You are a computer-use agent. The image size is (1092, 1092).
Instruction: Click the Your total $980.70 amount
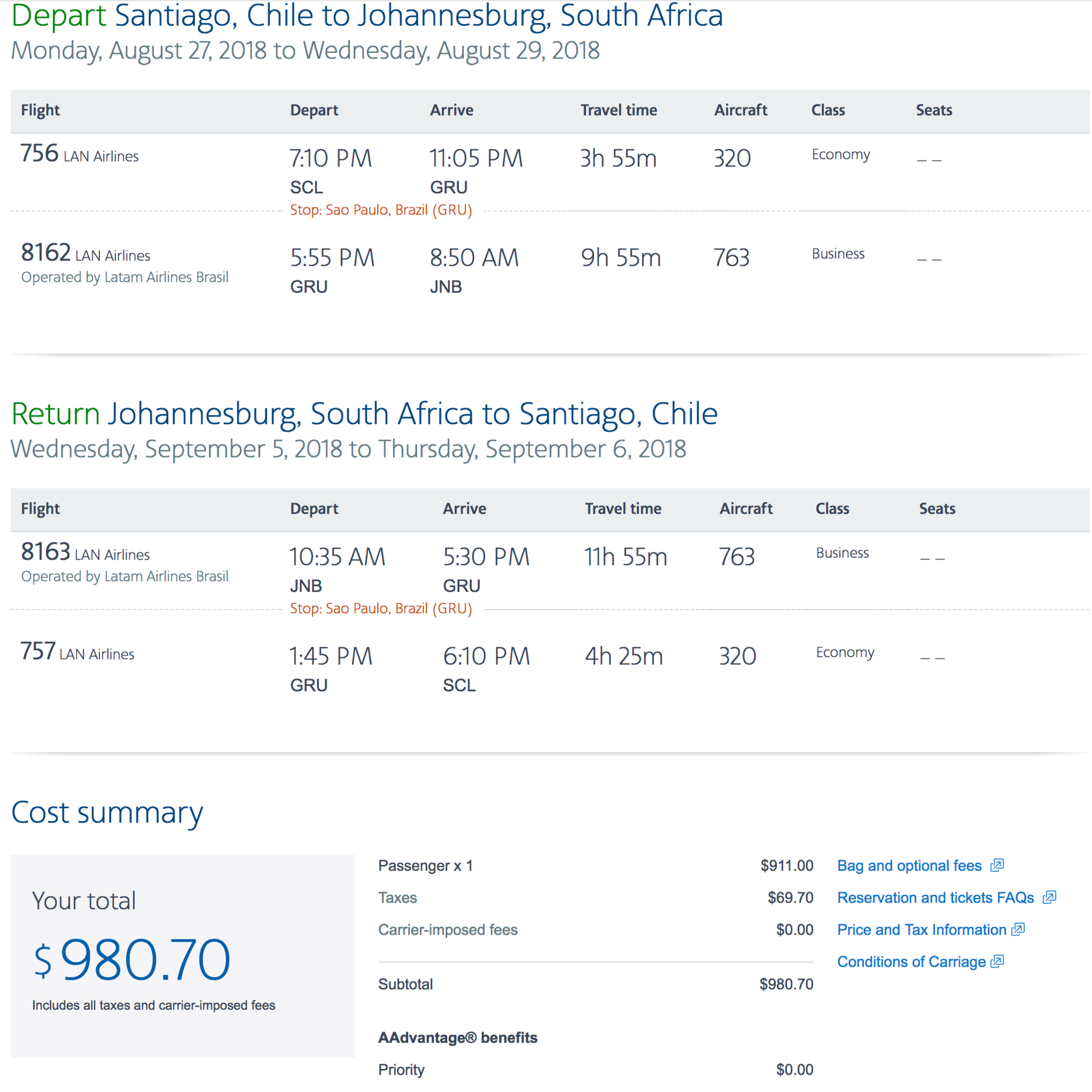click(x=132, y=960)
